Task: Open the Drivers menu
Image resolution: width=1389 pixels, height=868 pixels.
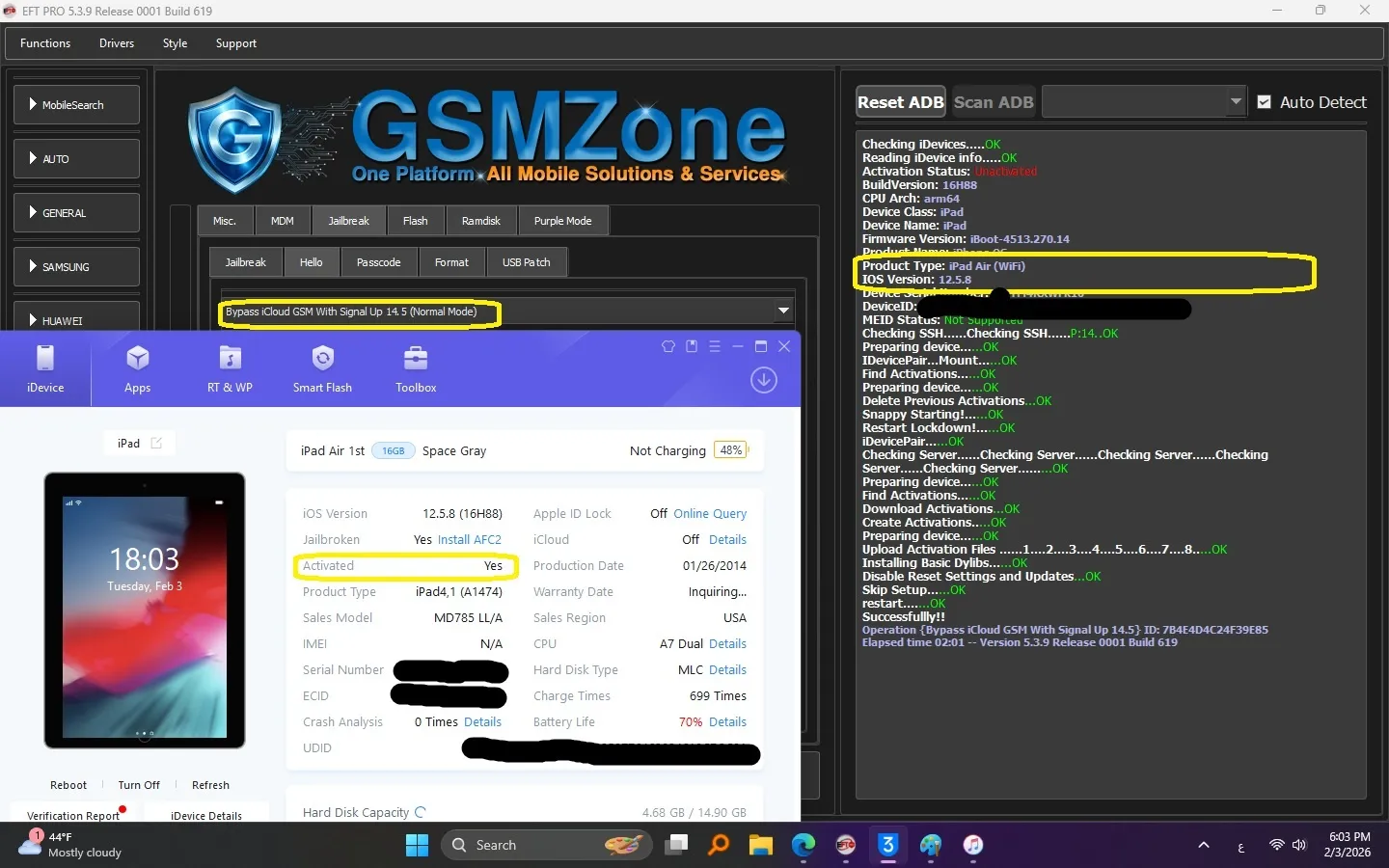Action: [117, 43]
